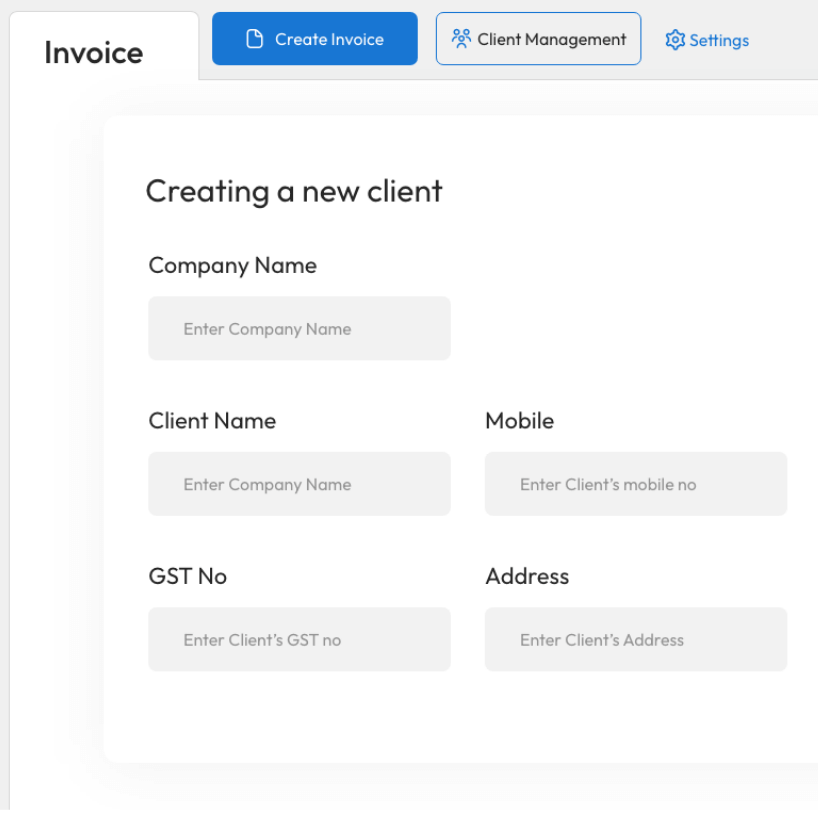818x818 pixels.
Task: Click the Address input field
Action: (635, 639)
